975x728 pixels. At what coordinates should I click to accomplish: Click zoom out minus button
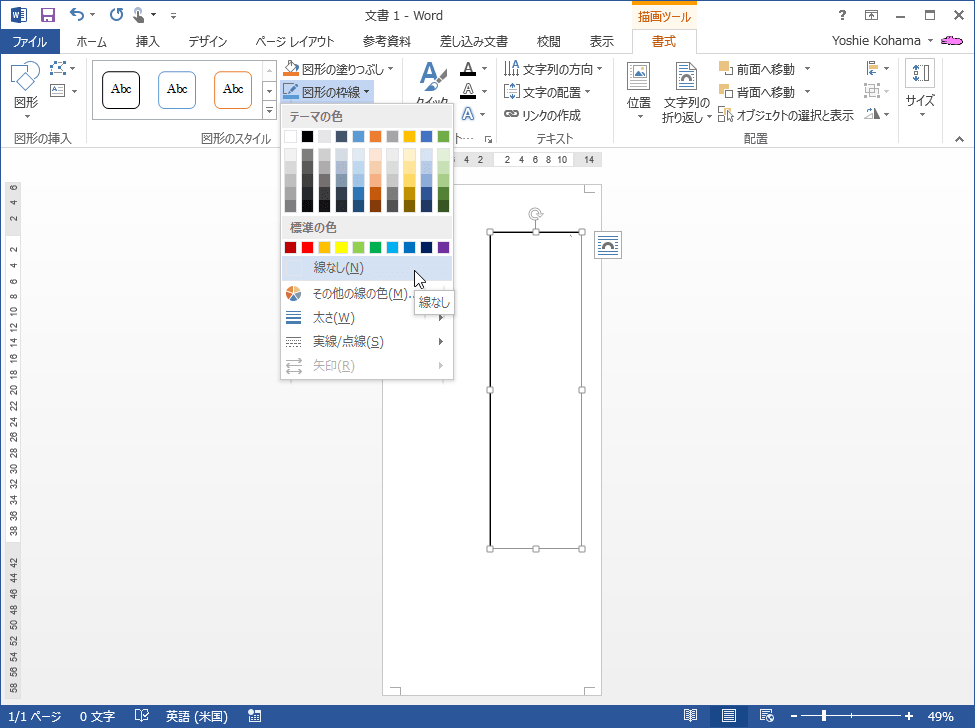pyautogui.click(x=794, y=716)
